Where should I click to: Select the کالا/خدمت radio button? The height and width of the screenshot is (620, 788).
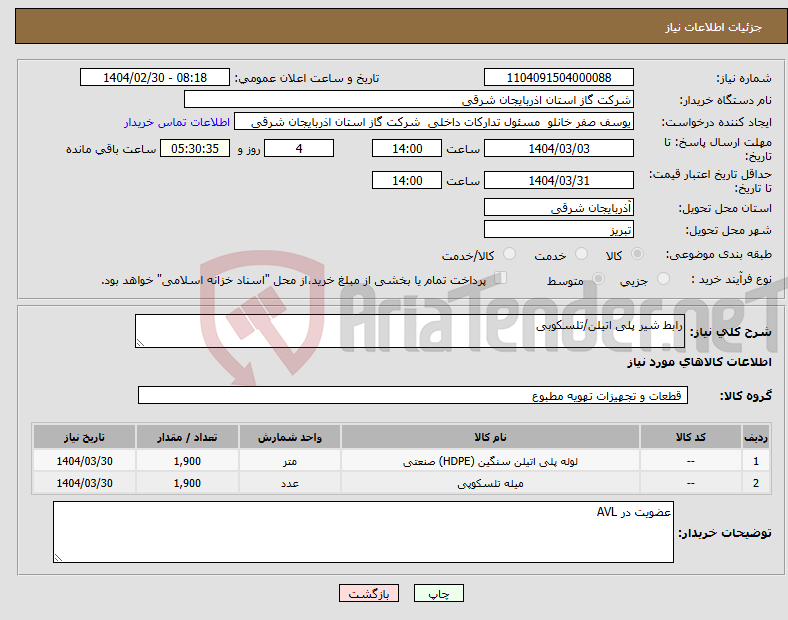(x=510, y=254)
